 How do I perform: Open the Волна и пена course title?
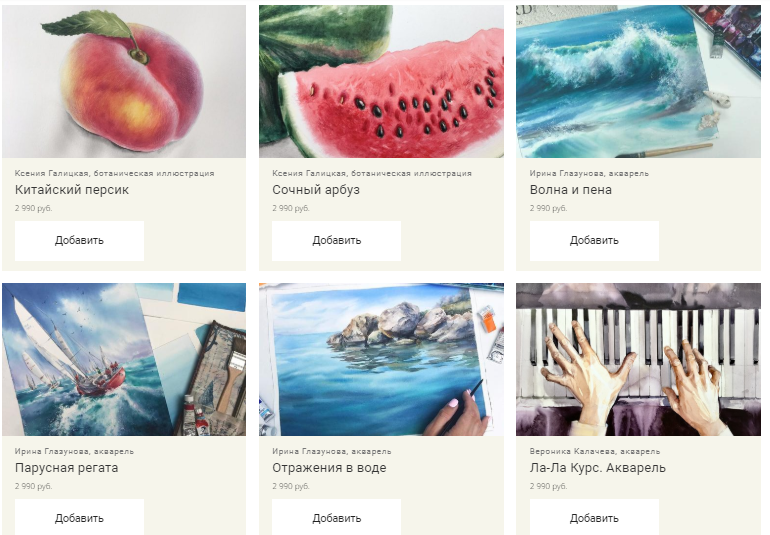571,190
